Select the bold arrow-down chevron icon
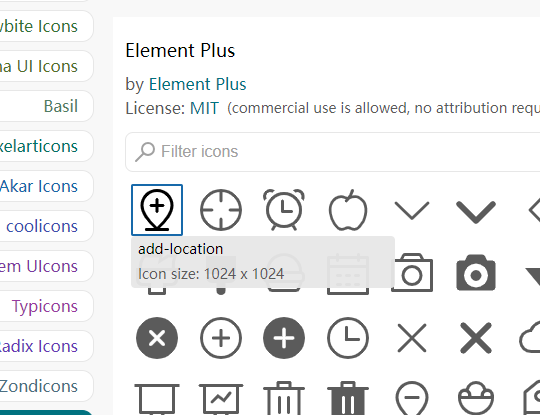 point(476,212)
